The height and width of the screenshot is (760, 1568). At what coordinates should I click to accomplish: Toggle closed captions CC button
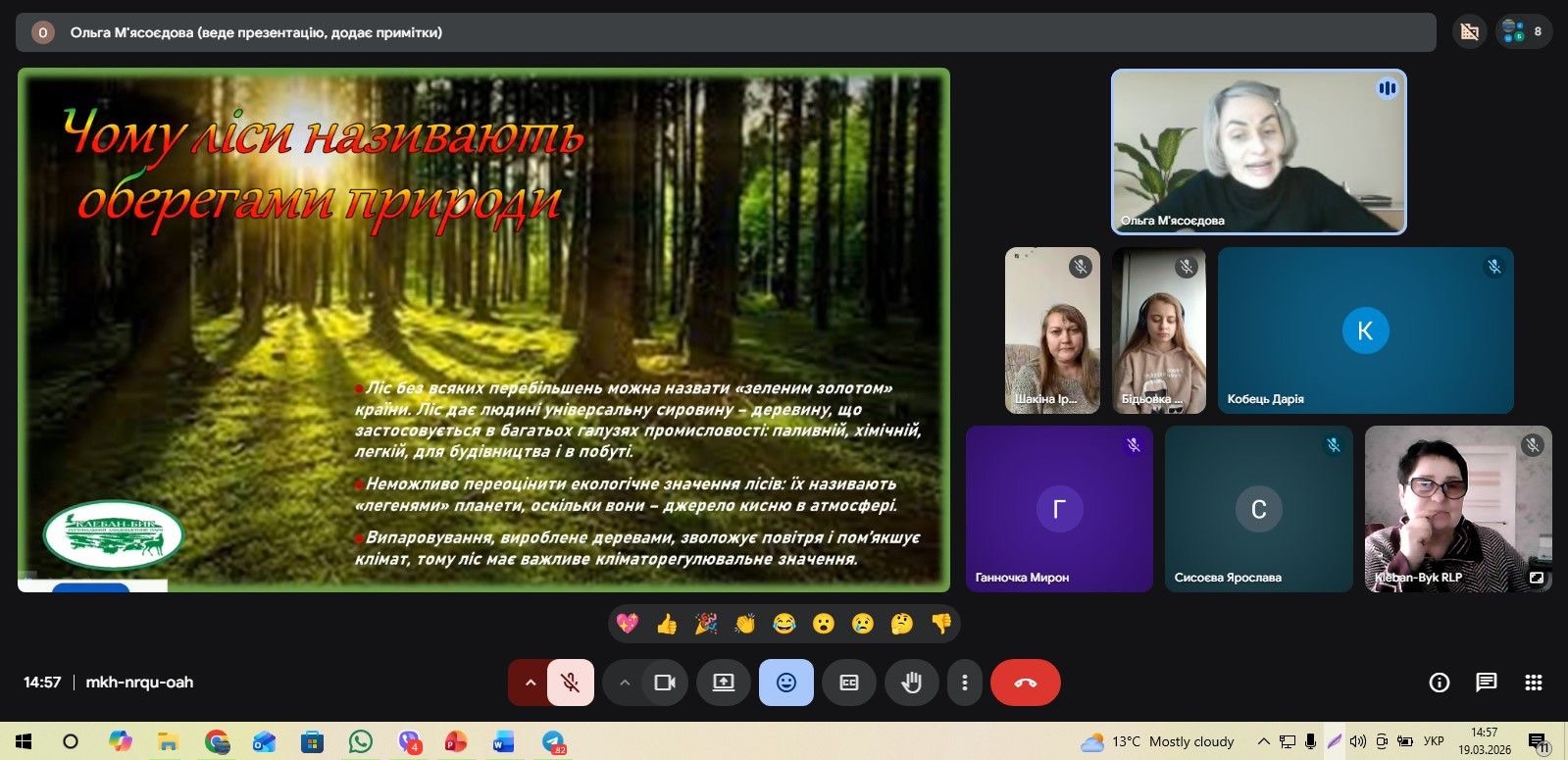click(849, 683)
